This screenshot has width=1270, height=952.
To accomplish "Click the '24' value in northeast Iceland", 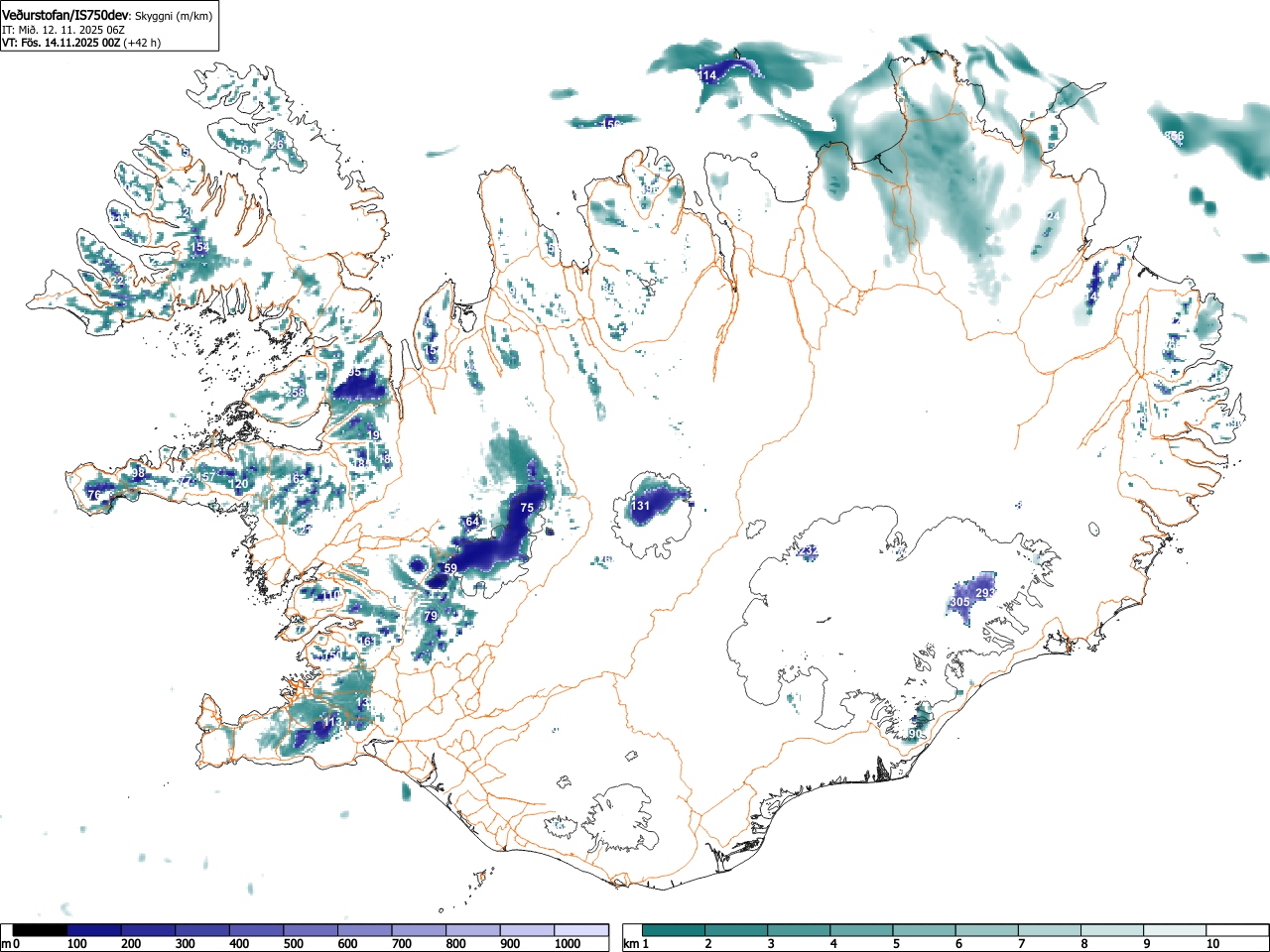I will tap(1054, 216).
